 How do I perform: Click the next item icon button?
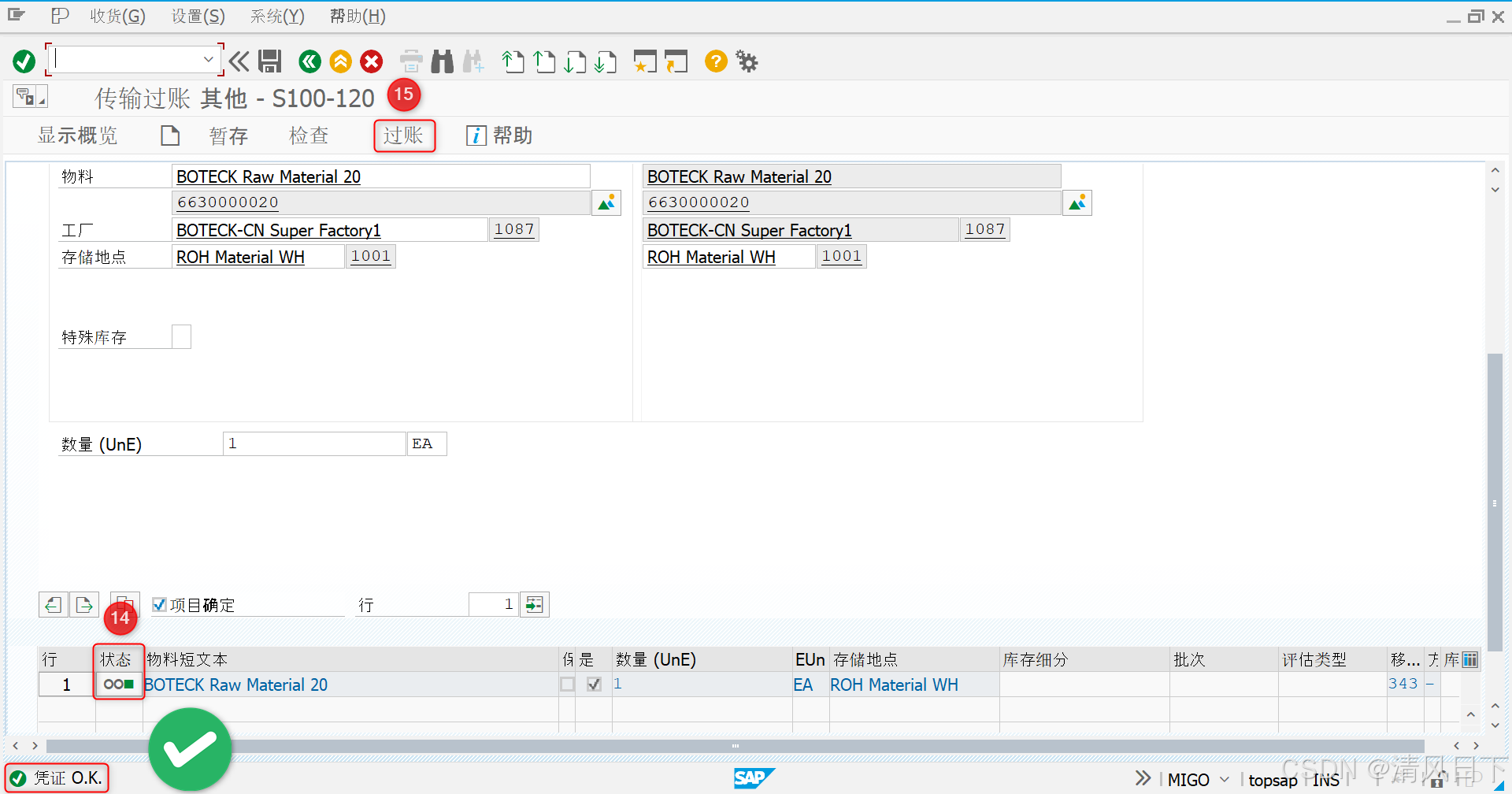[x=84, y=605]
